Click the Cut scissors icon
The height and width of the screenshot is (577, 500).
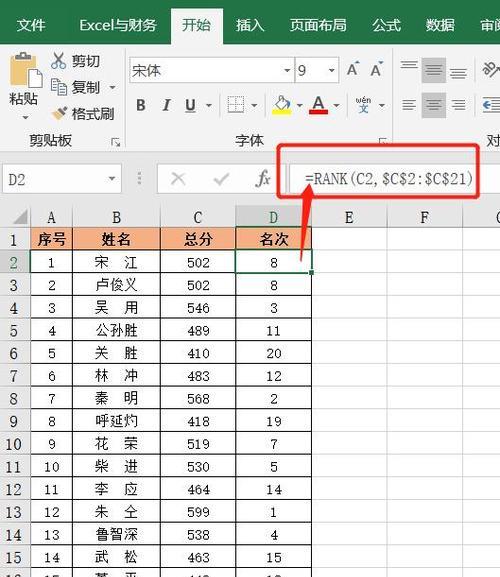(58, 61)
